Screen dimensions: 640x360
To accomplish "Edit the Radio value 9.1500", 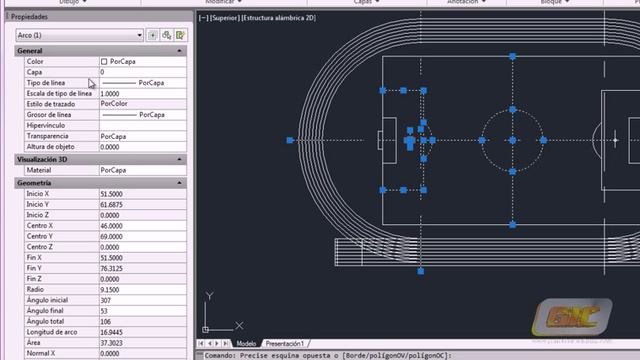I will [x=142, y=289].
